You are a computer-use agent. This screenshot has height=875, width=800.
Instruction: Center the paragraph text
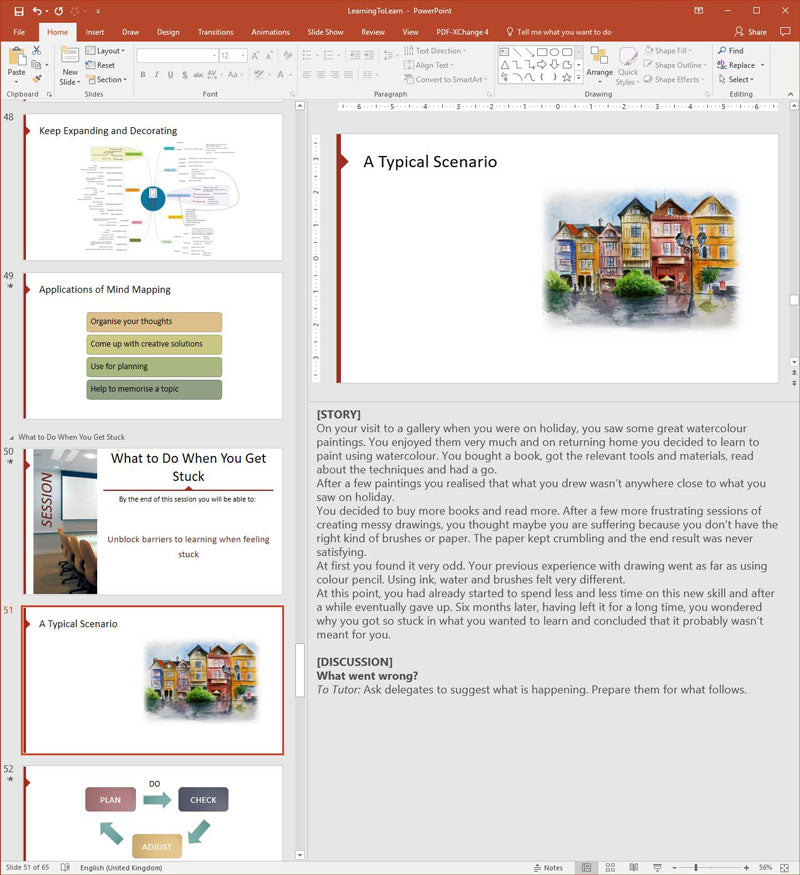321,74
